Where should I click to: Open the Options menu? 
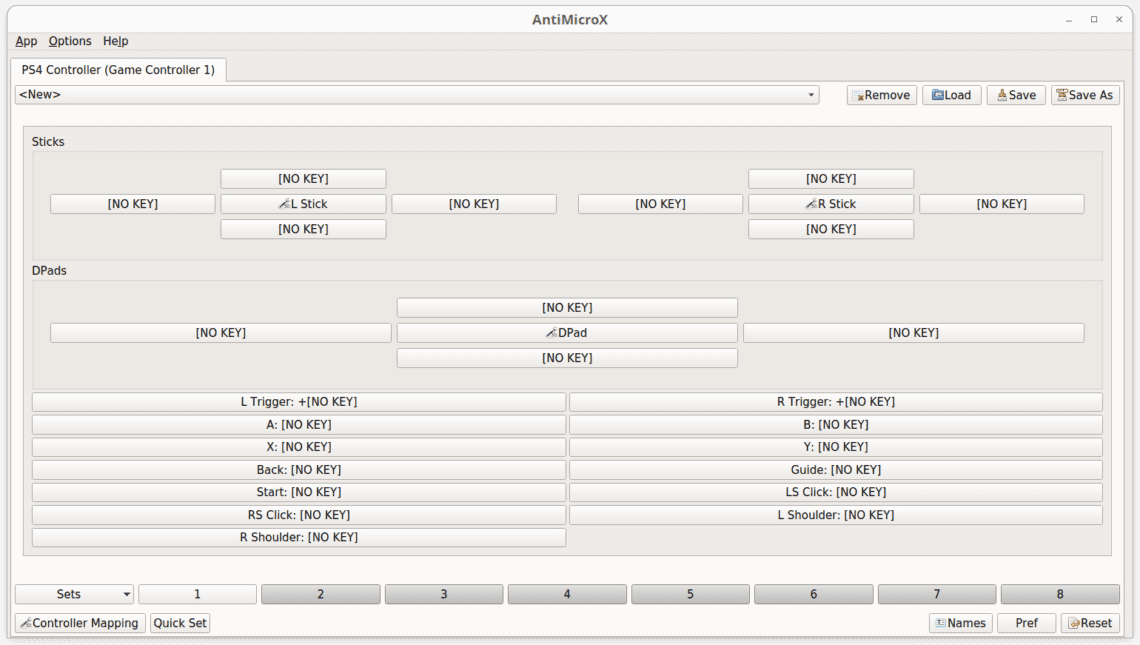click(70, 41)
